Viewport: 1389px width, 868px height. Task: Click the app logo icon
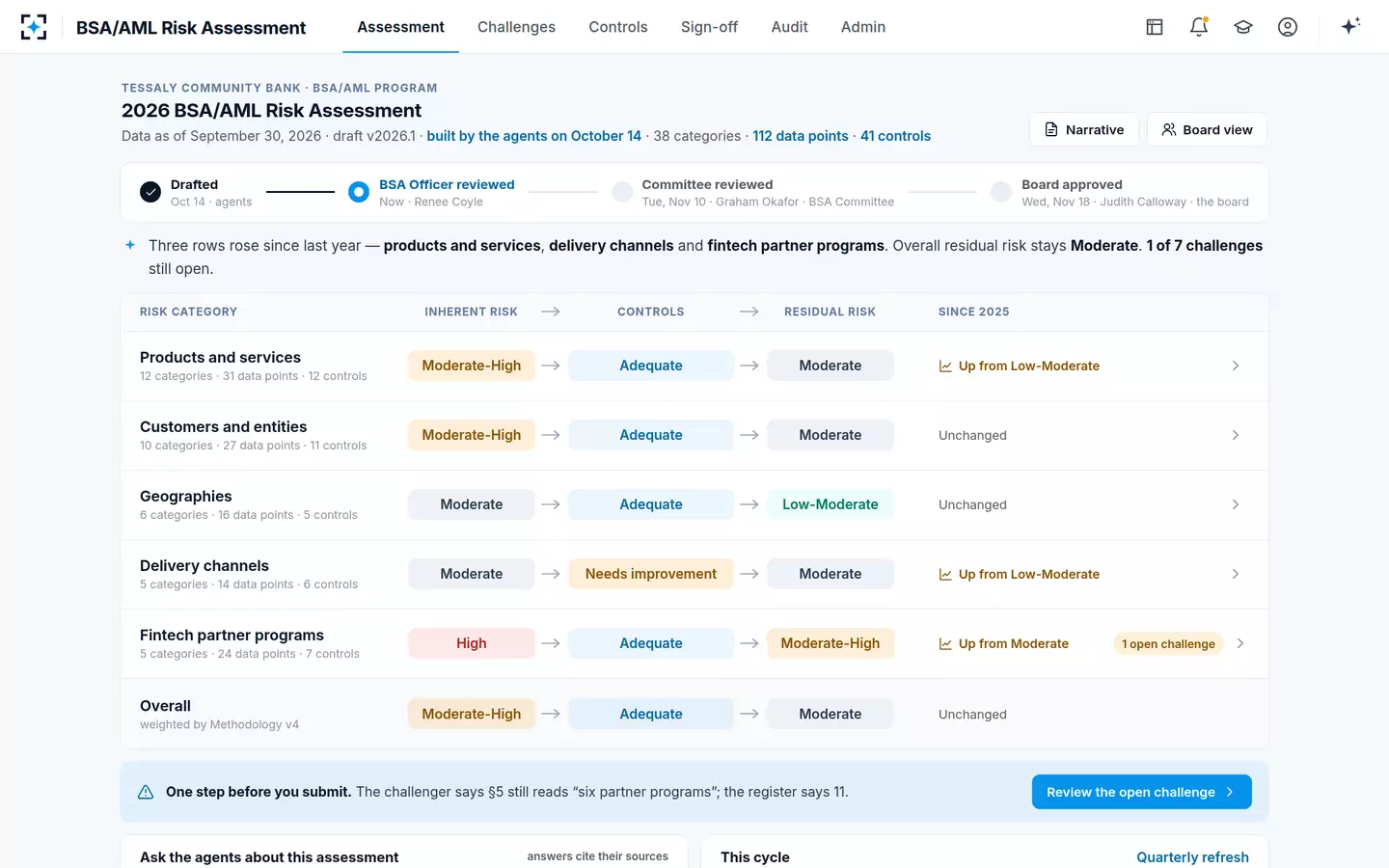pyautogui.click(x=34, y=27)
